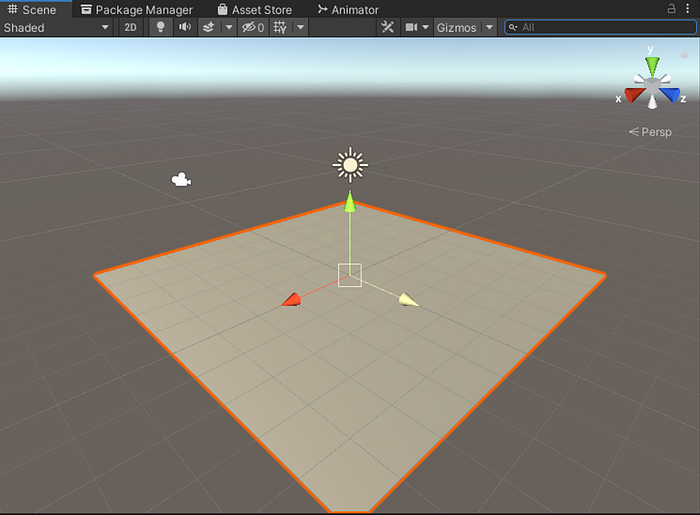Click the red X-axis cone on orientation gizmo
This screenshot has width=700, height=515.
[x=630, y=94]
